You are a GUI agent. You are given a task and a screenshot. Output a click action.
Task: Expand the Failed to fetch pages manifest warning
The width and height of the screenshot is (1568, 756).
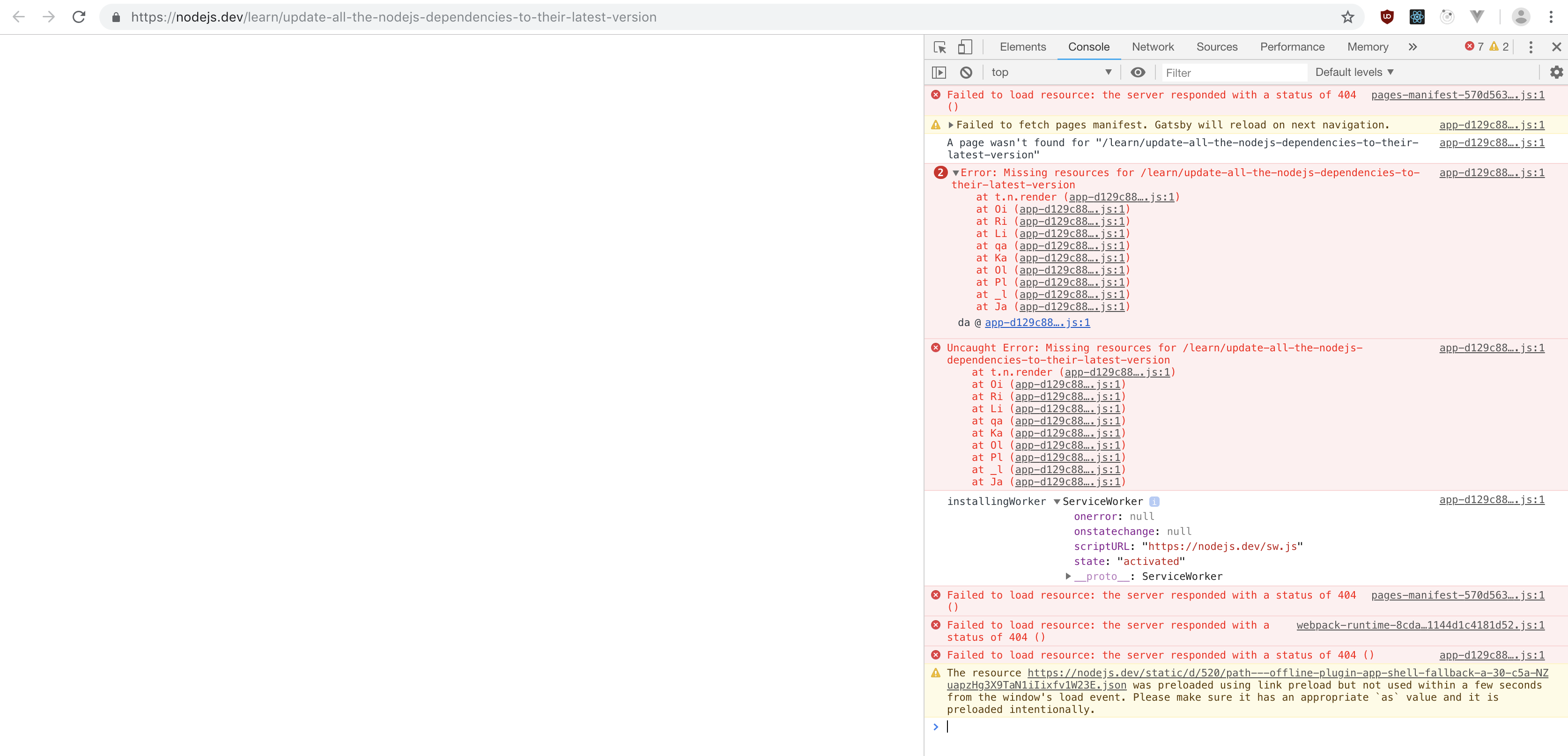[x=951, y=125]
